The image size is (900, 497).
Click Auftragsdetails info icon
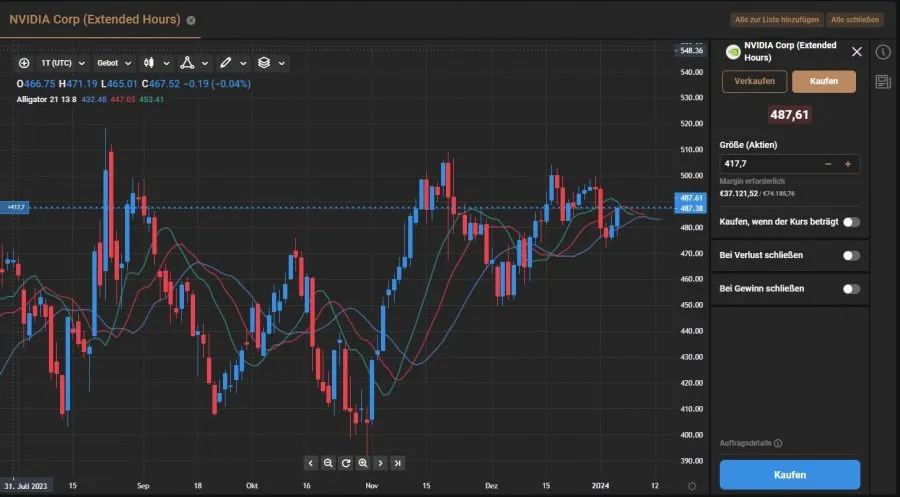778,443
